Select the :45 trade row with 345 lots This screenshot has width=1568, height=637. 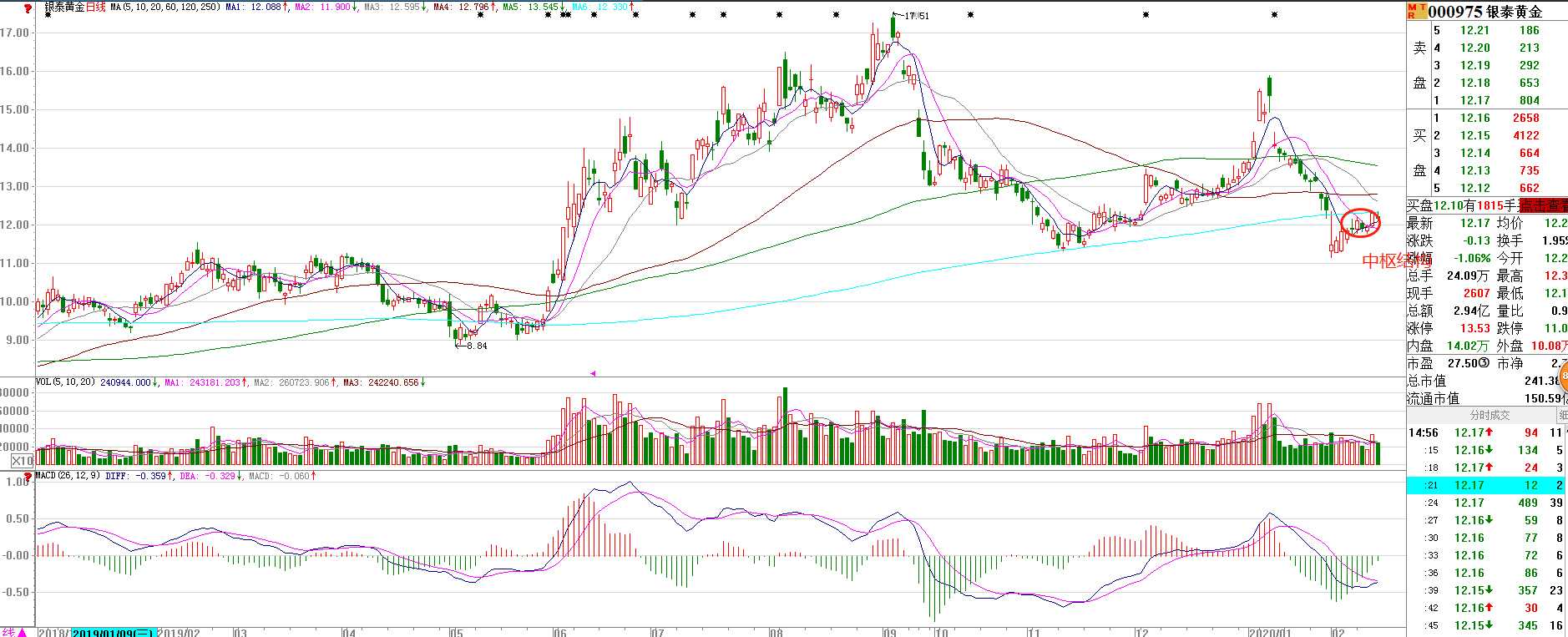tap(1486, 625)
